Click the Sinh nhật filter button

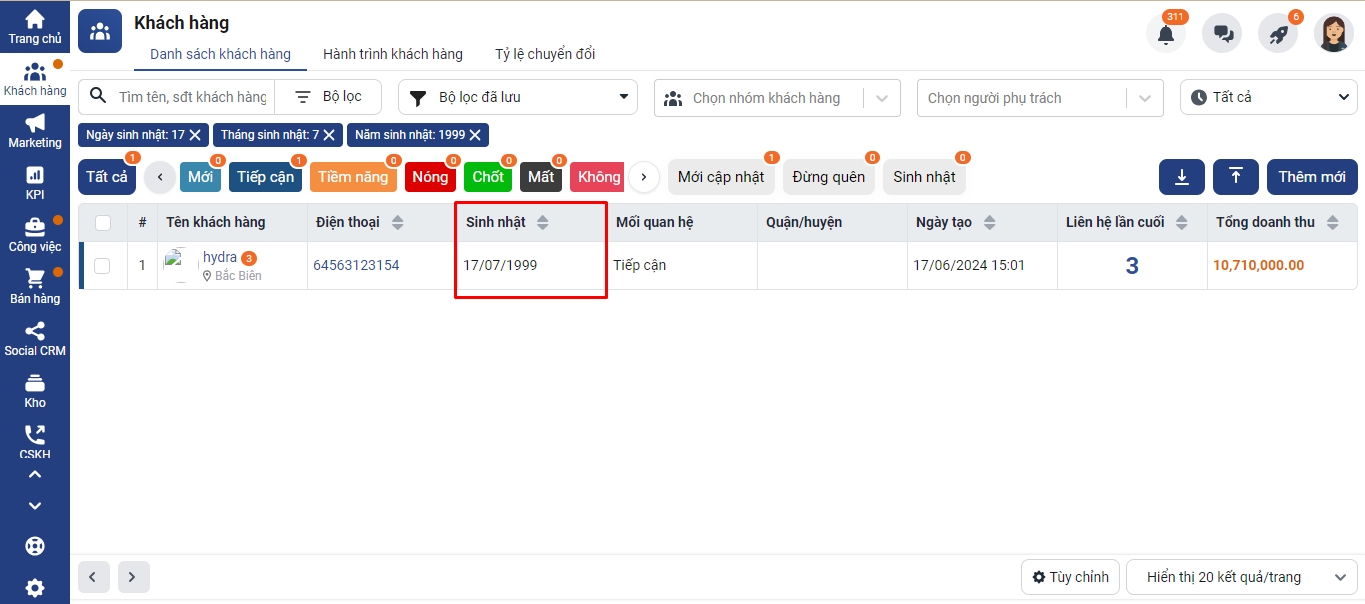pyautogui.click(x=924, y=177)
